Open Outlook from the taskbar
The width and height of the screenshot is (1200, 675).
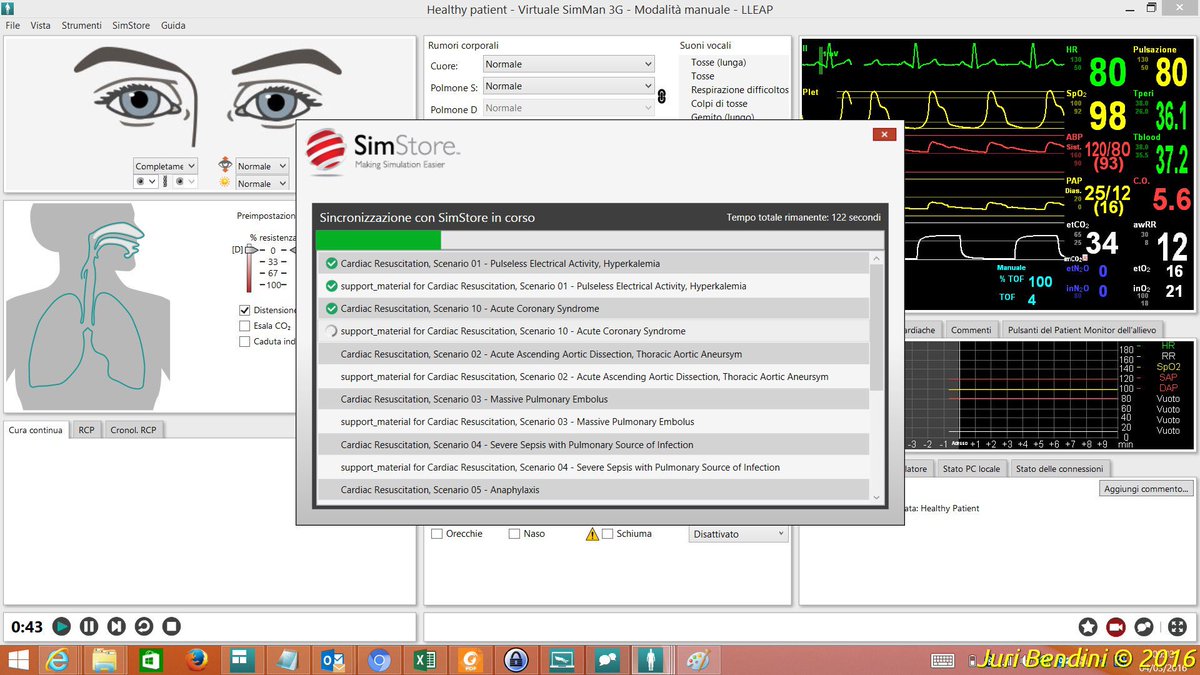pyautogui.click(x=333, y=660)
